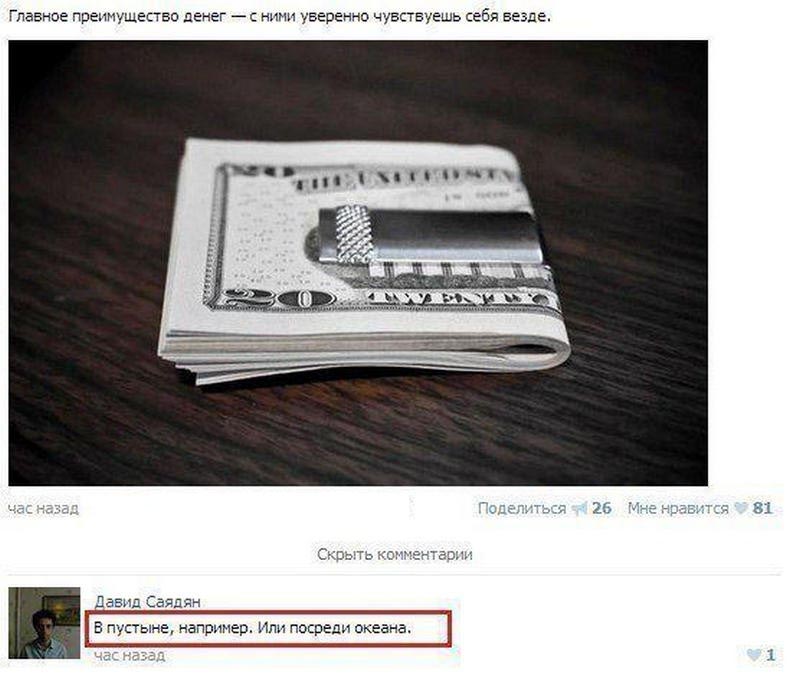Click the share count 26

[x=602, y=508]
